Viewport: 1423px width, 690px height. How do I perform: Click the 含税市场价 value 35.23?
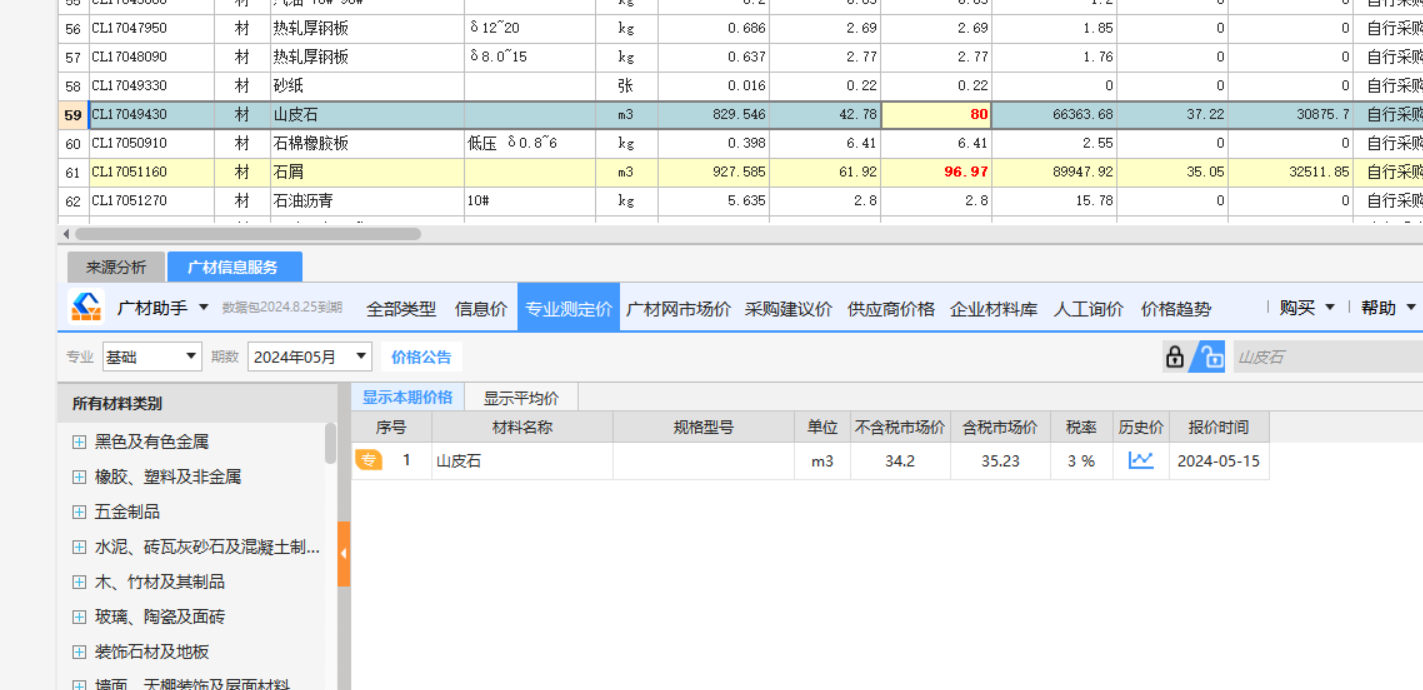pos(1000,461)
